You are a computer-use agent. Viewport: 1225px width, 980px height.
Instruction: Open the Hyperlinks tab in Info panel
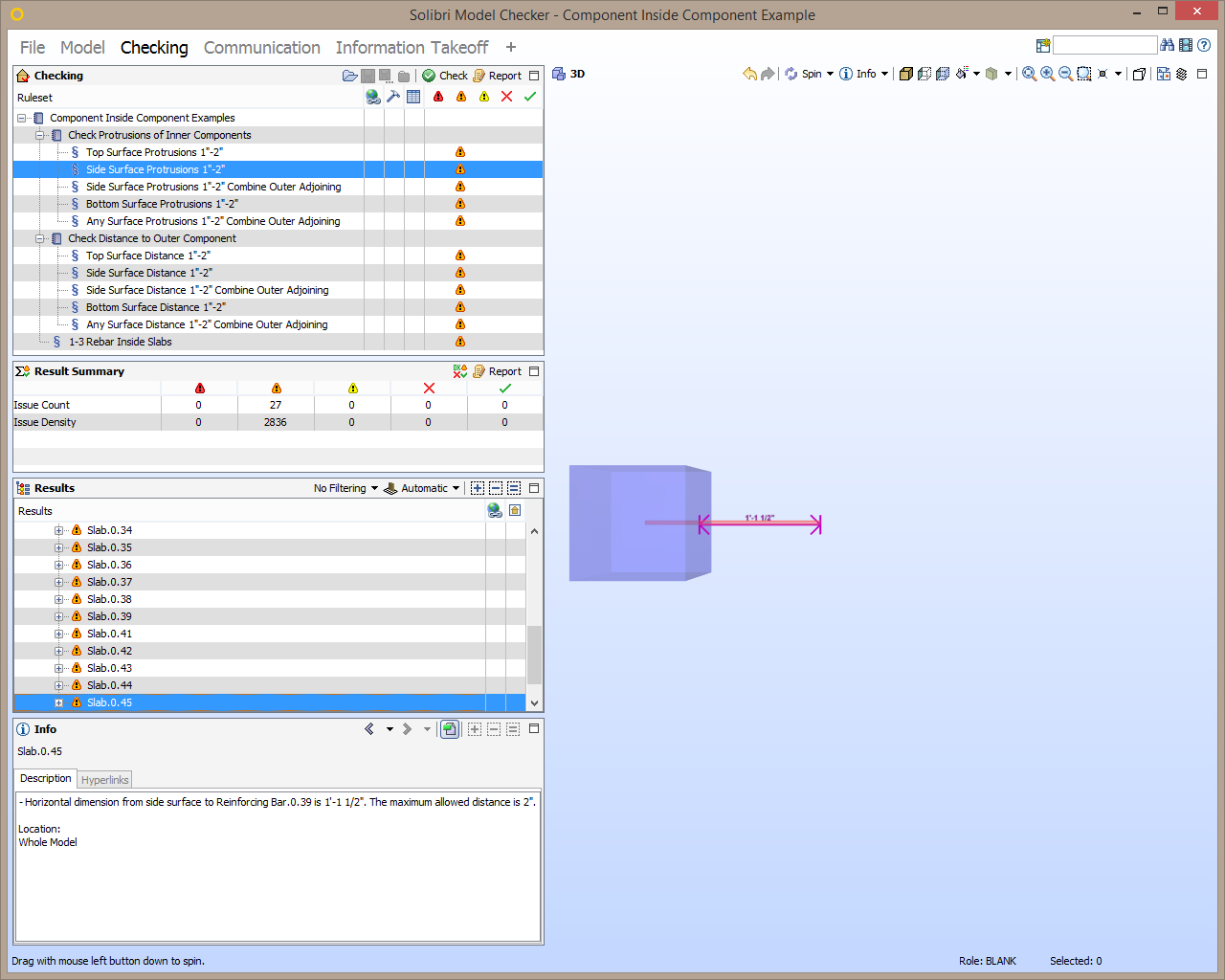[x=104, y=780]
